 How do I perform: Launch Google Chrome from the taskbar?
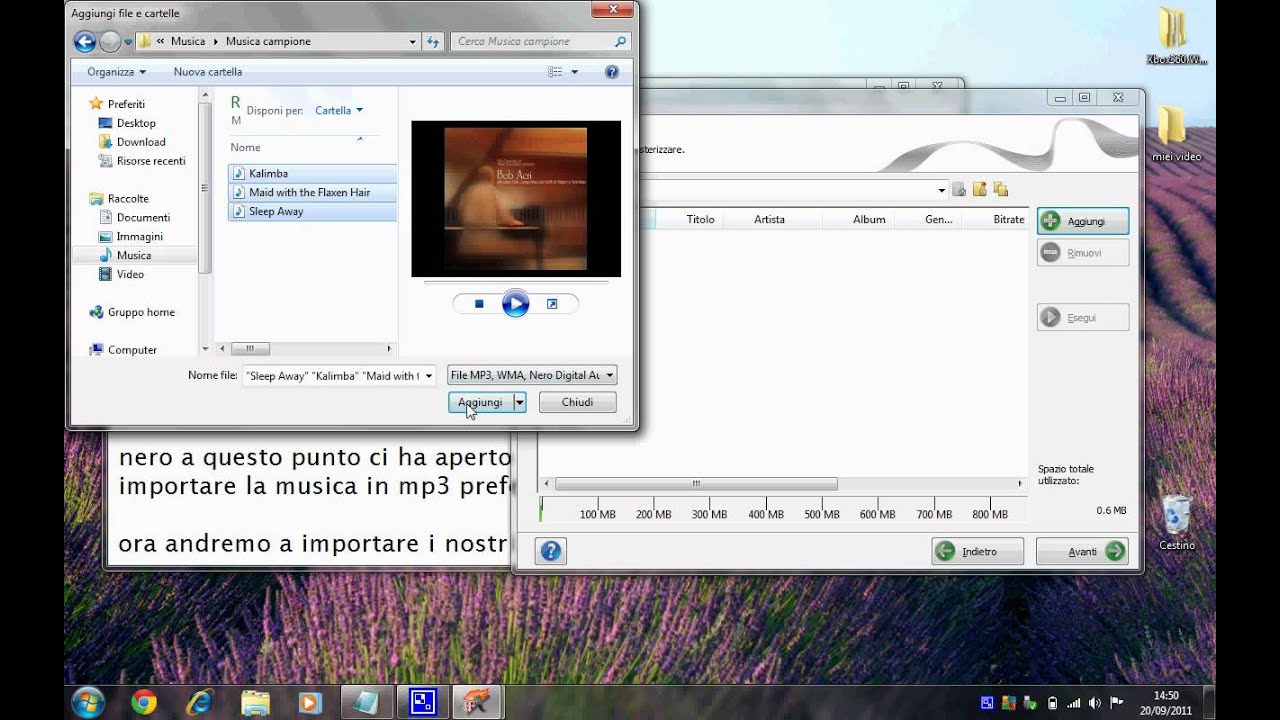(x=144, y=703)
